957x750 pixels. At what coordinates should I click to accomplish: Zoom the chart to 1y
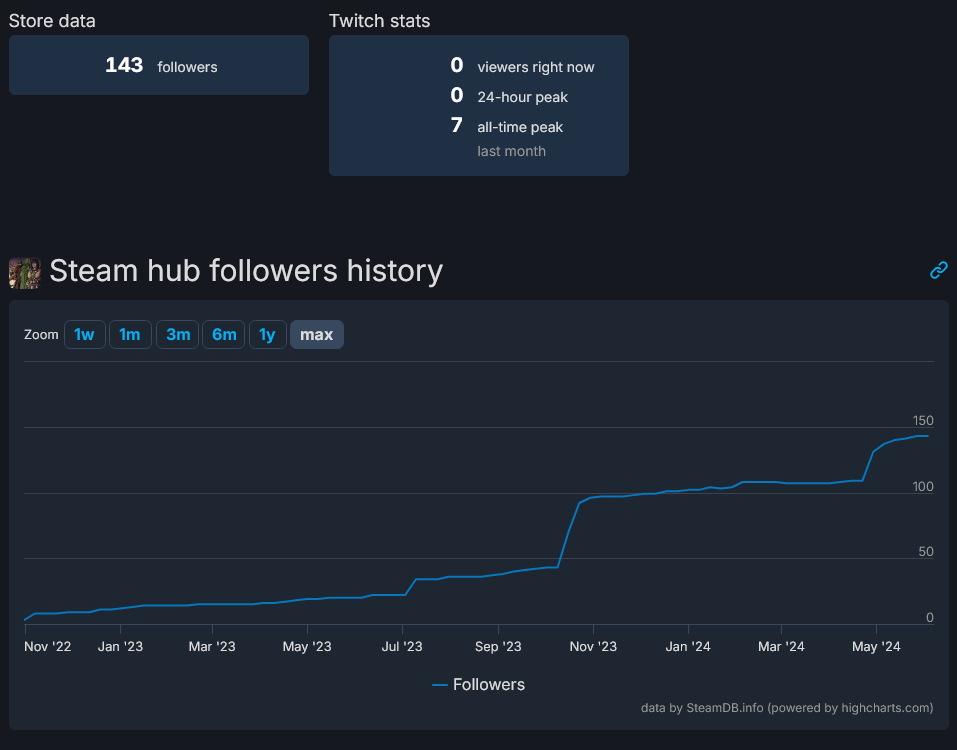[267, 334]
